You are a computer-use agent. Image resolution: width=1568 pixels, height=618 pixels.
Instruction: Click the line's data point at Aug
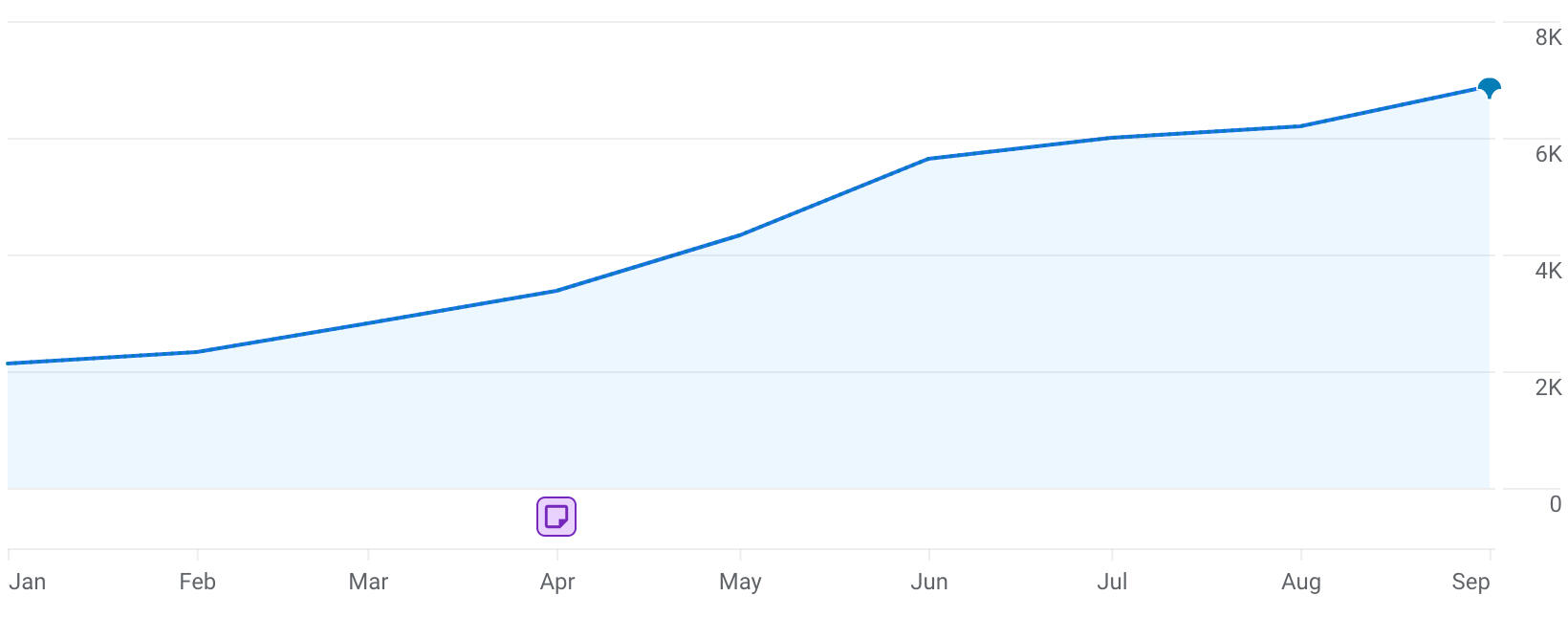click(1300, 126)
